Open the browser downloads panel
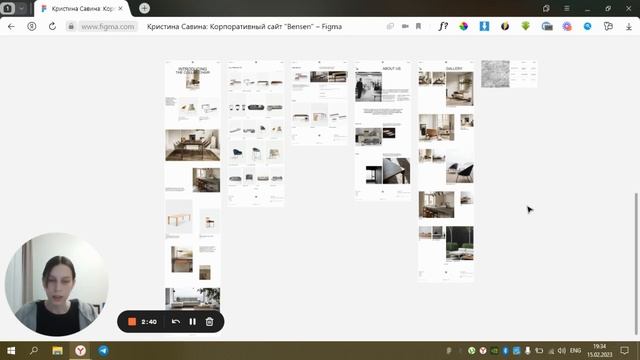 pos(629,27)
